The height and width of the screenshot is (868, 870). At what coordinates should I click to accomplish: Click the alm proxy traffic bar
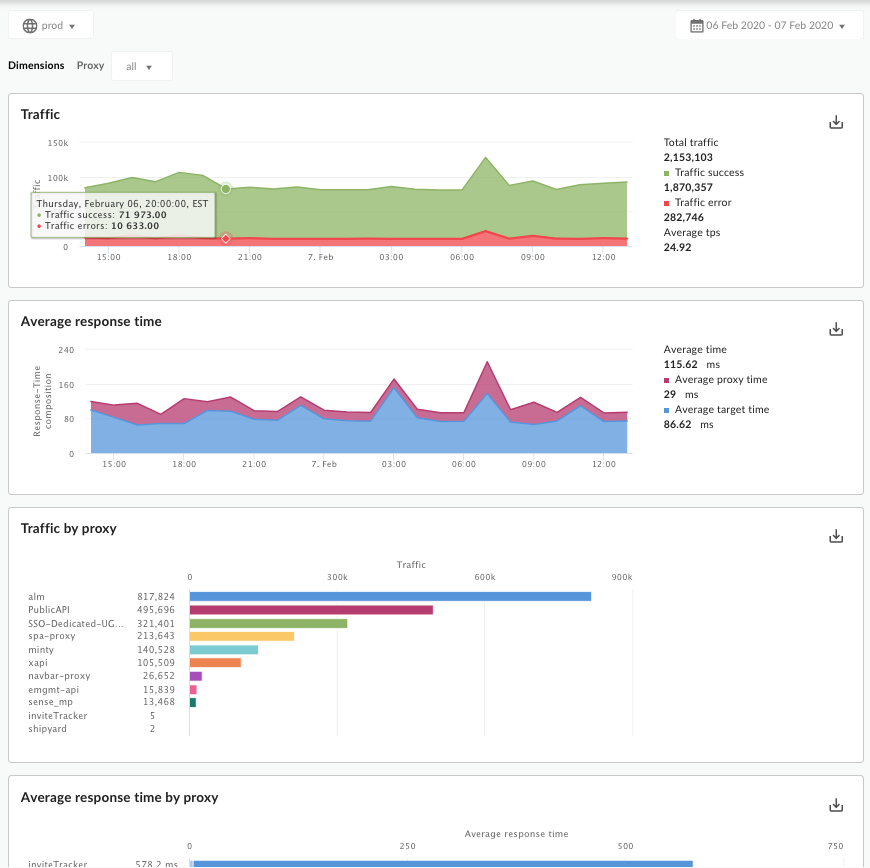390,597
